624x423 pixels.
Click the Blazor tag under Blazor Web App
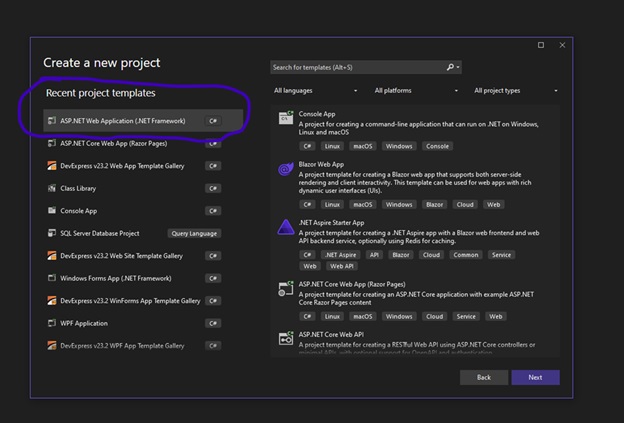pos(434,205)
